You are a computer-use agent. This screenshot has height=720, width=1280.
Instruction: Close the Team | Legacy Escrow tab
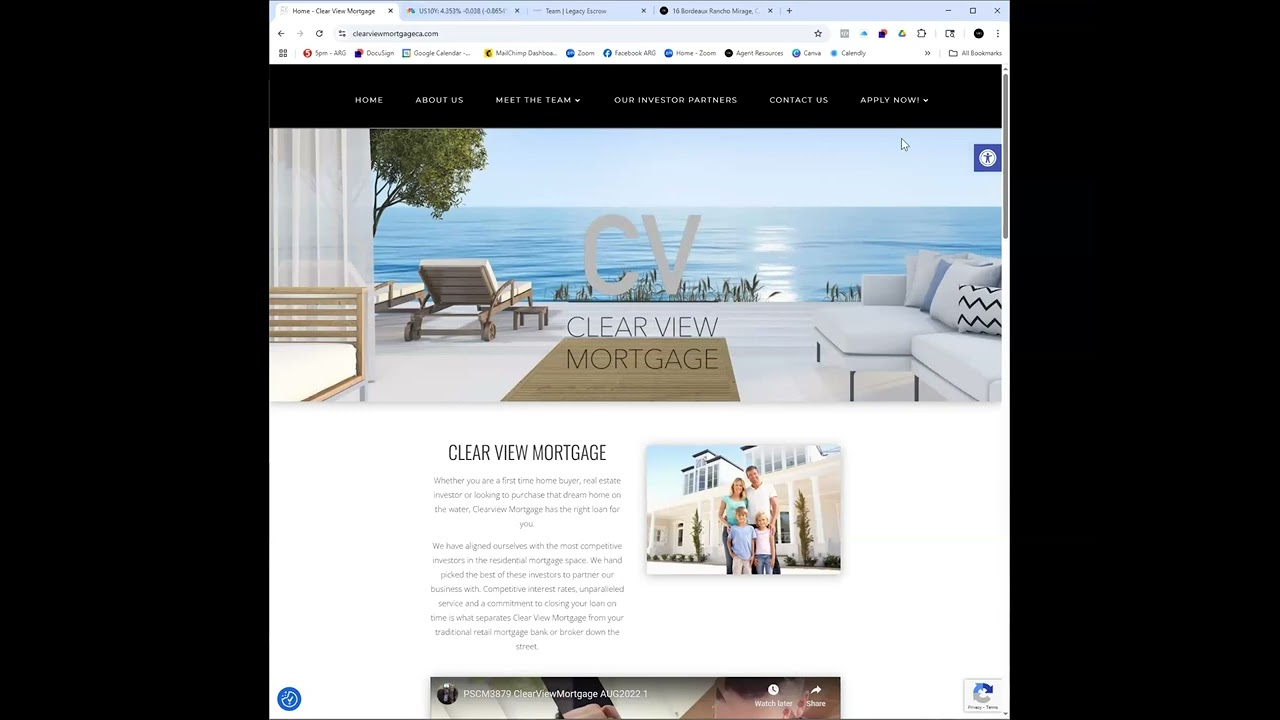[x=643, y=11]
